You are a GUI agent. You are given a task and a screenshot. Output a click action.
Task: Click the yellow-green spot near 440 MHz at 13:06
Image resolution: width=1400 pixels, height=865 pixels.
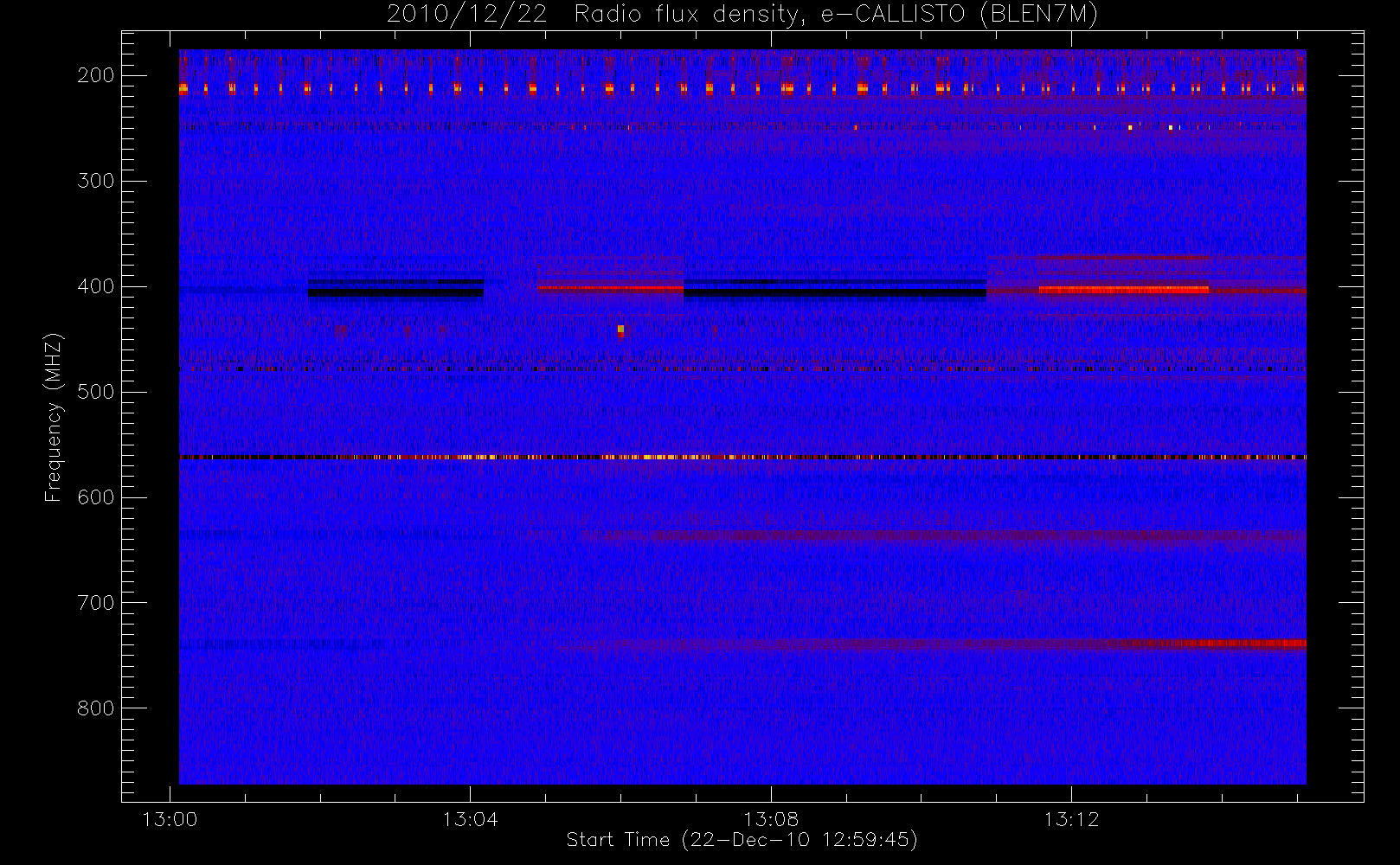point(620,330)
